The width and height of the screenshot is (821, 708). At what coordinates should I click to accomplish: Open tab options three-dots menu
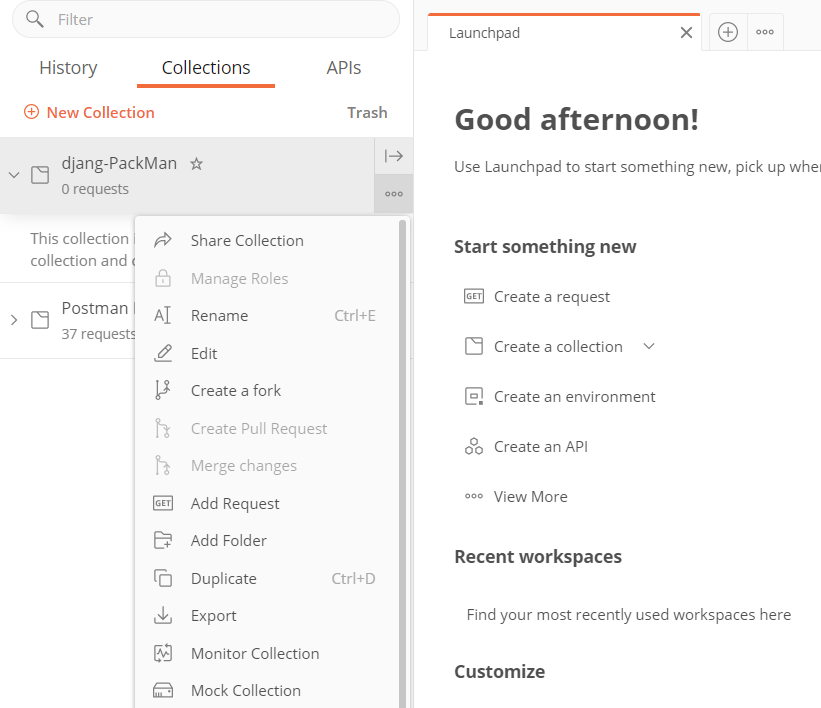765,32
